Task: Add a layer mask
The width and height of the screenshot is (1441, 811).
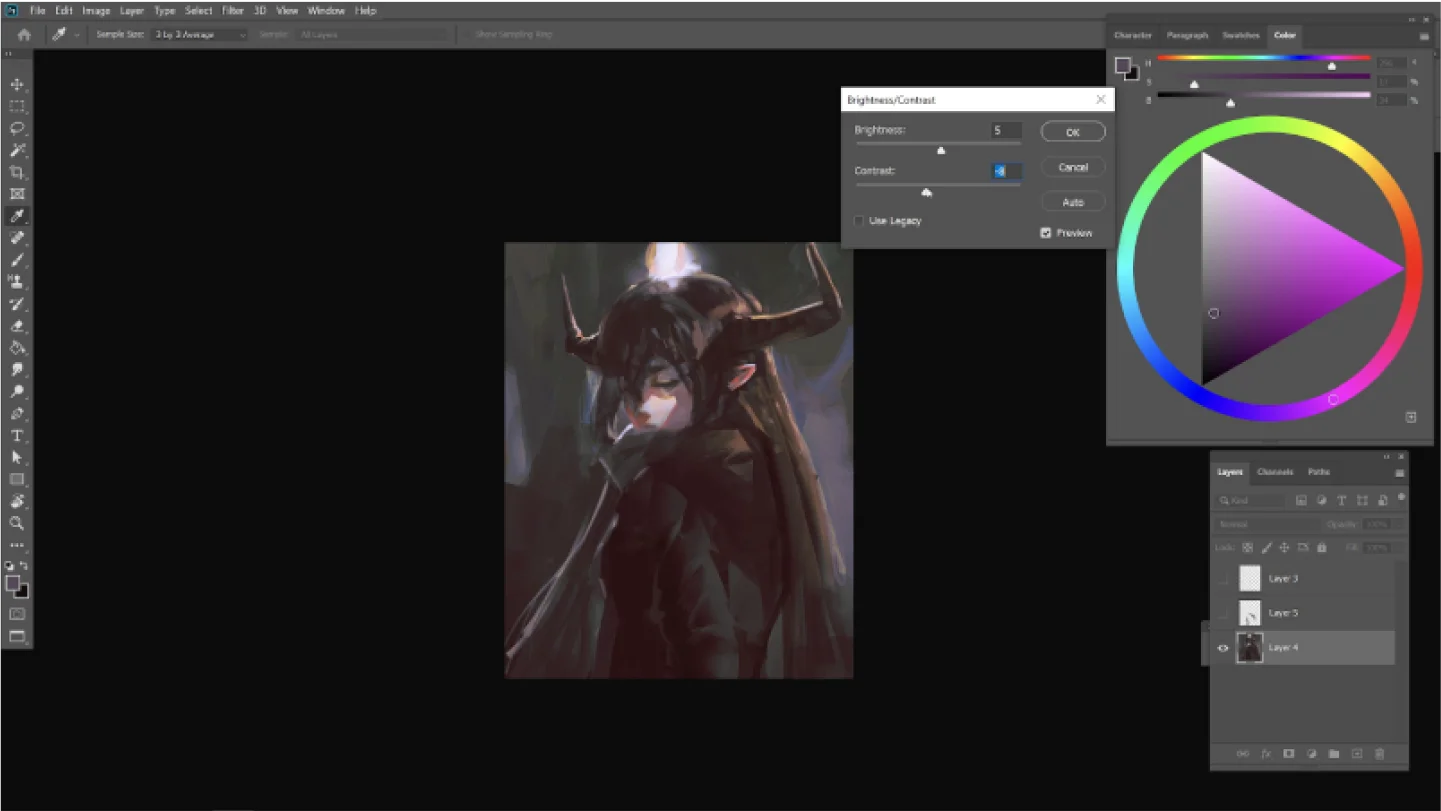Action: 1289,754
